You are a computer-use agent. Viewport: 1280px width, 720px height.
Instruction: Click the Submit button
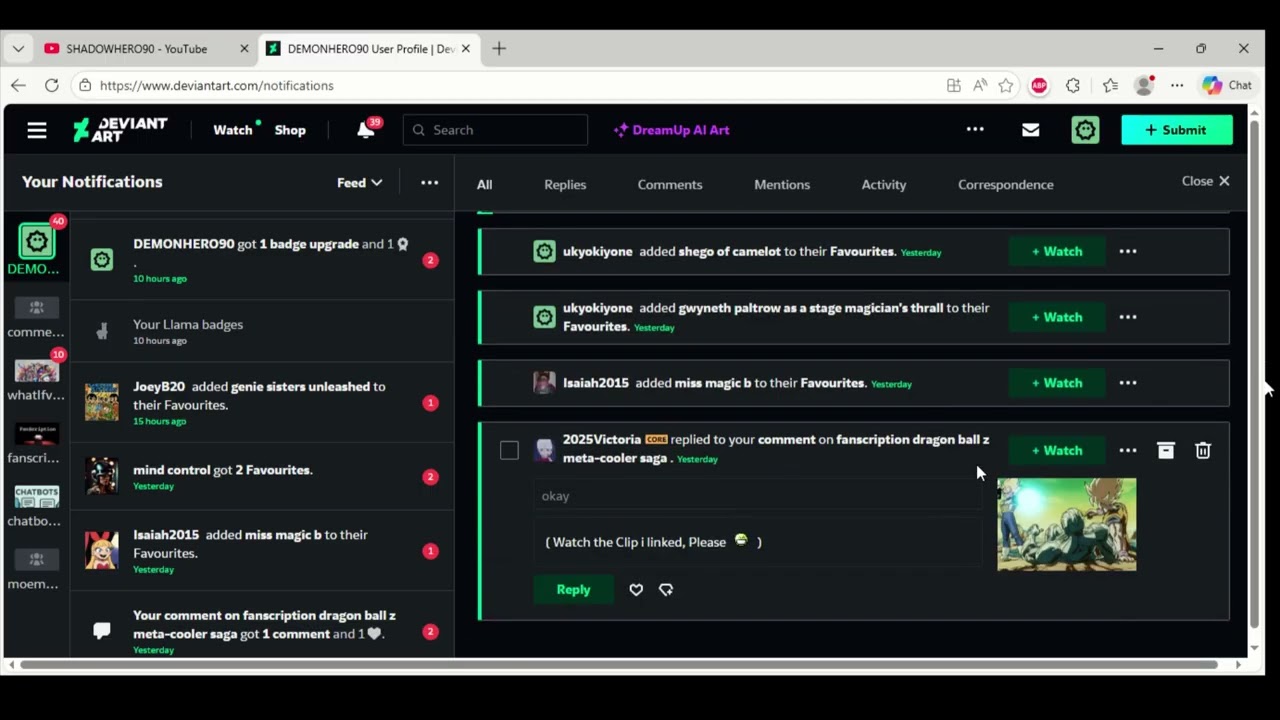click(x=1177, y=130)
